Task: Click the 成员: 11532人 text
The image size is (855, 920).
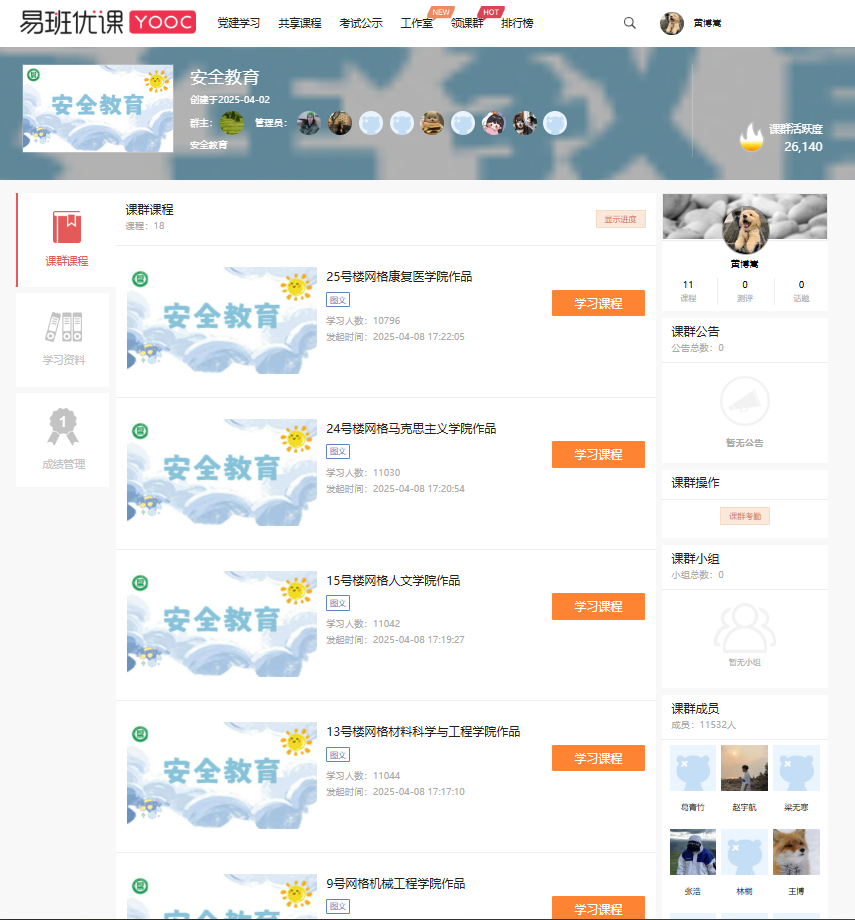Action: click(x=704, y=725)
